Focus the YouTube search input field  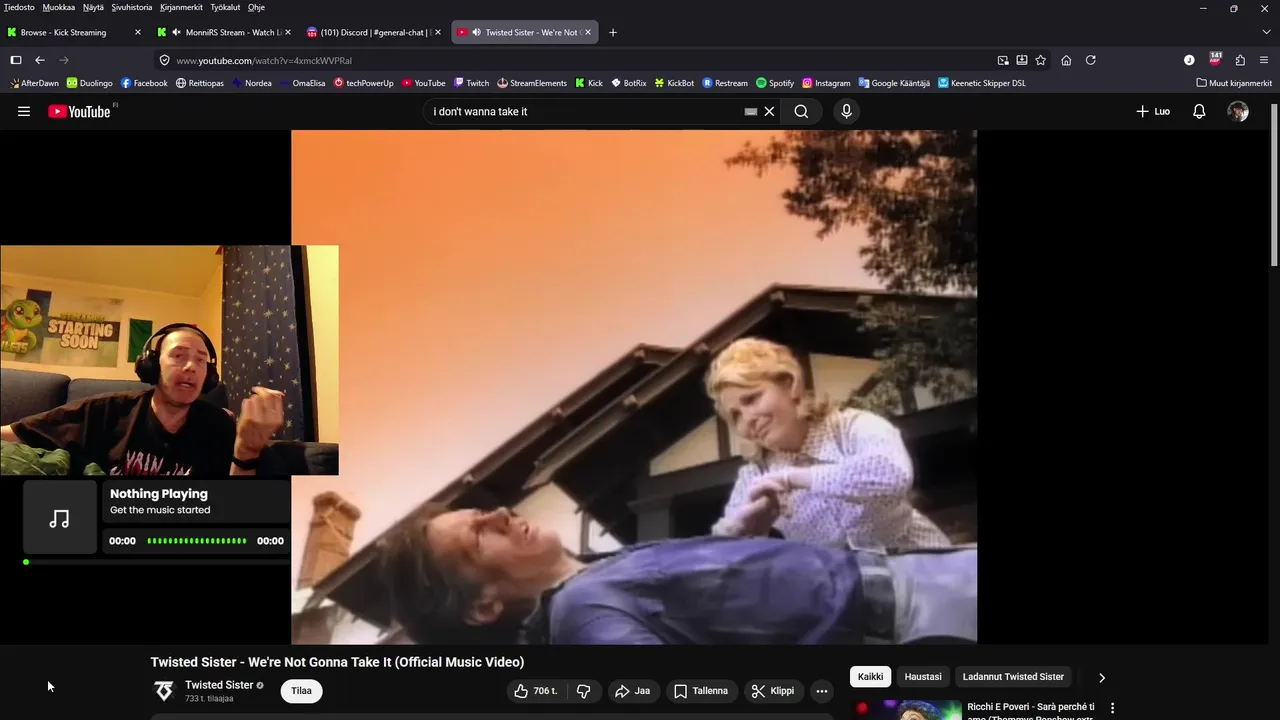pos(585,111)
